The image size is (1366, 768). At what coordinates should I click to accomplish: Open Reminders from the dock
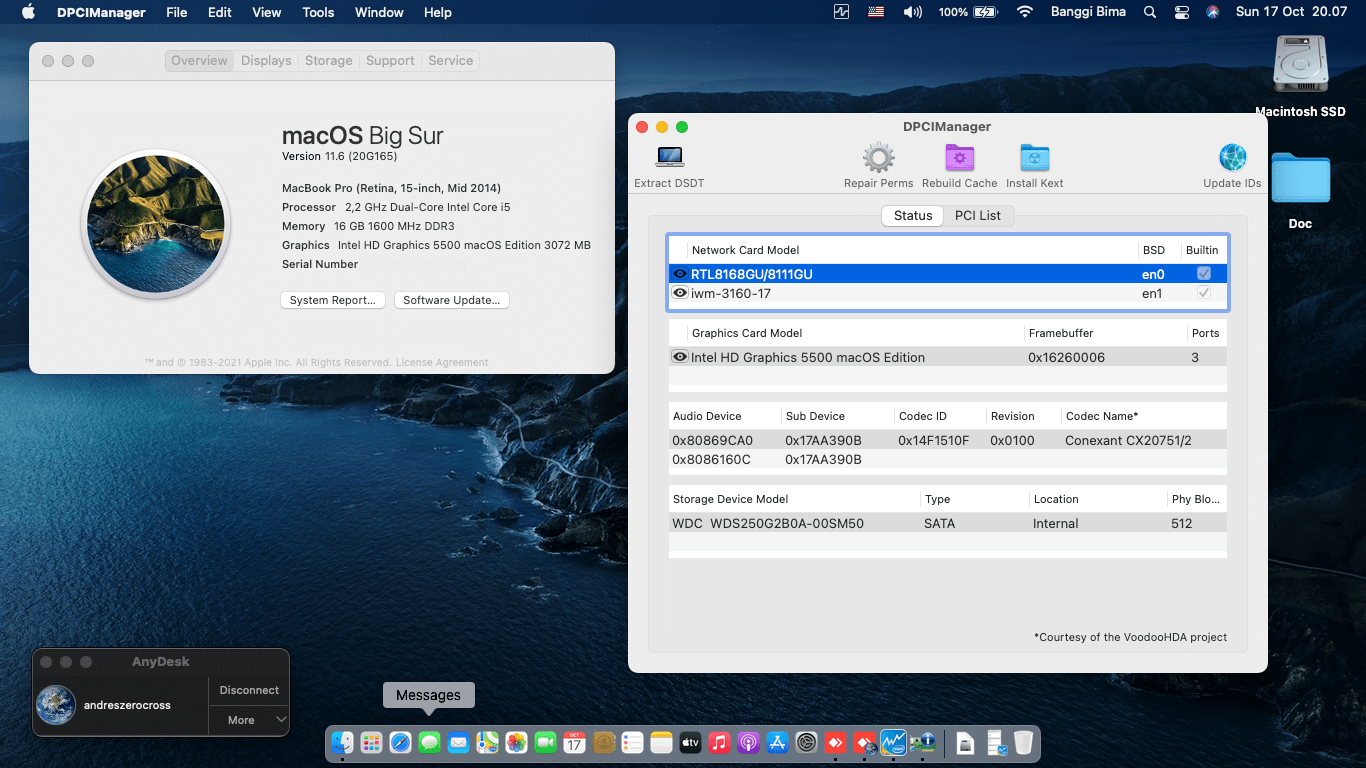[x=632, y=743]
